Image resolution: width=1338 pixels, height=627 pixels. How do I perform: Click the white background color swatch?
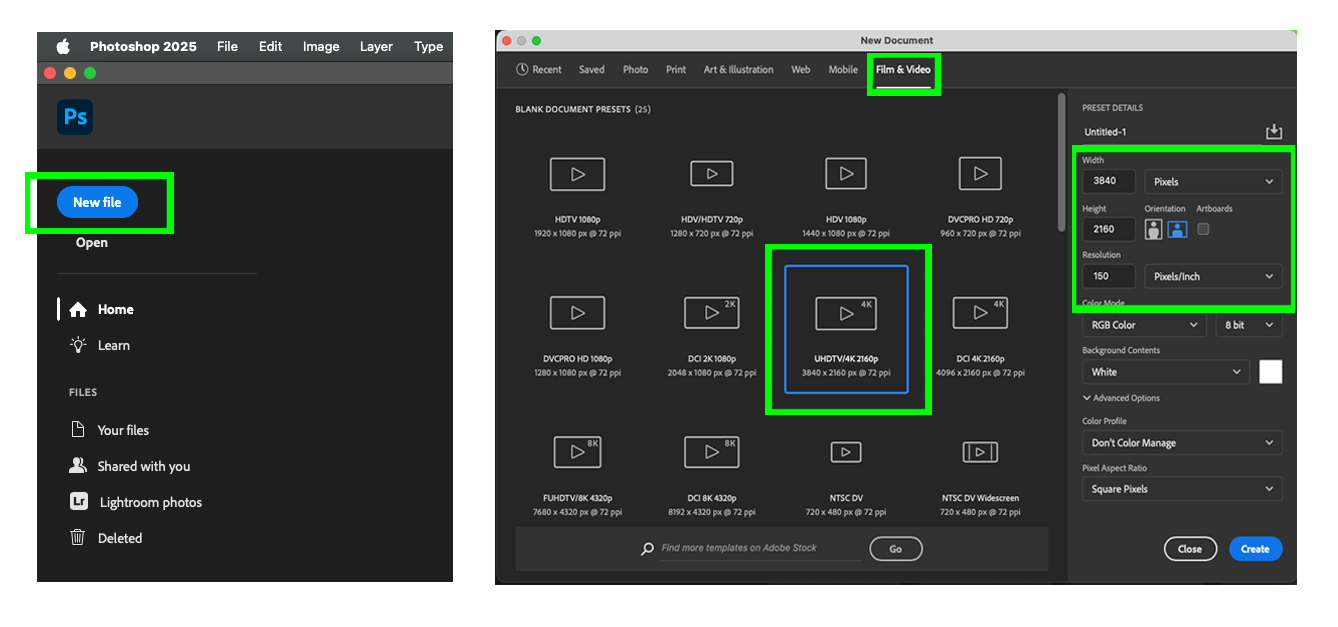(x=1270, y=372)
